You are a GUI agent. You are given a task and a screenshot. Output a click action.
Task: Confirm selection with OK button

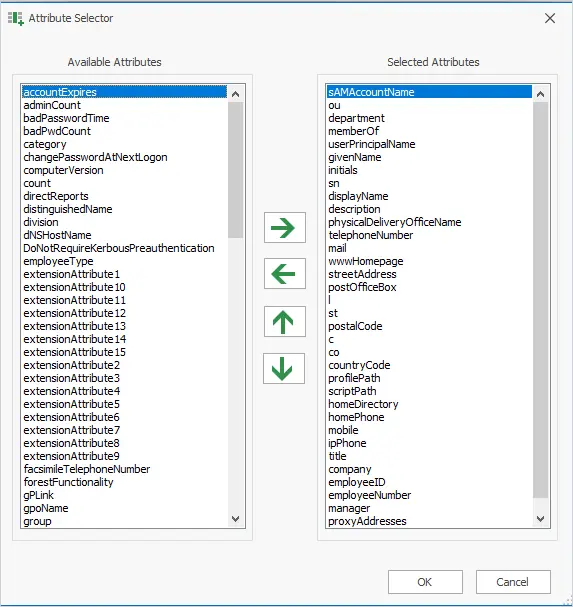pos(425,582)
